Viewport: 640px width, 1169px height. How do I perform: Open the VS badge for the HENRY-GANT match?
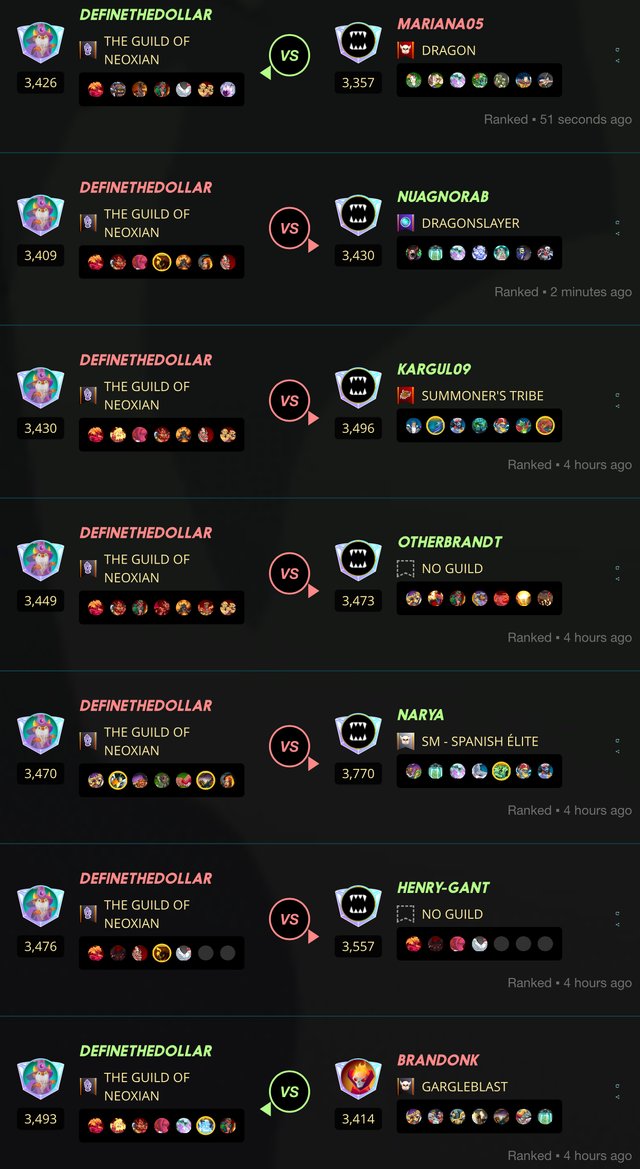pyautogui.click(x=289, y=919)
